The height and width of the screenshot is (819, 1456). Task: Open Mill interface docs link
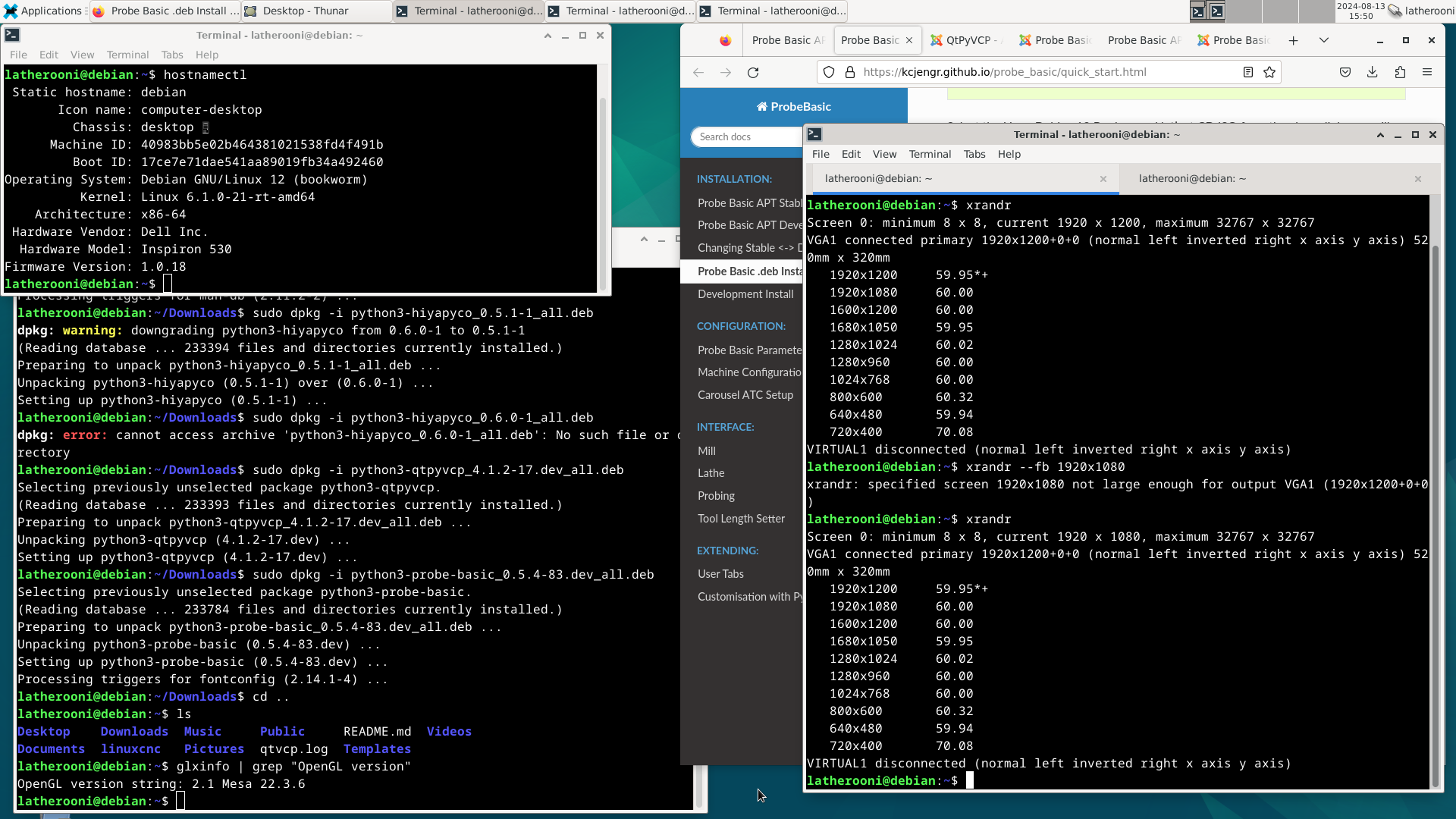point(707,451)
